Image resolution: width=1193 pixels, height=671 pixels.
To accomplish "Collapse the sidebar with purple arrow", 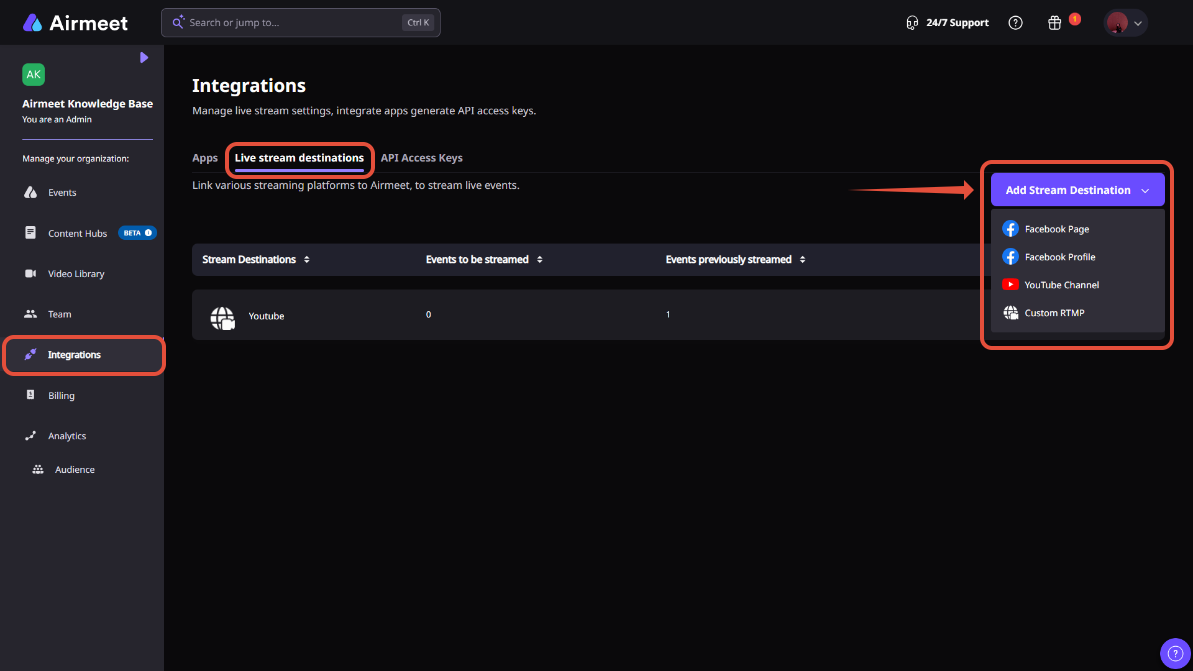I will coord(144,58).
